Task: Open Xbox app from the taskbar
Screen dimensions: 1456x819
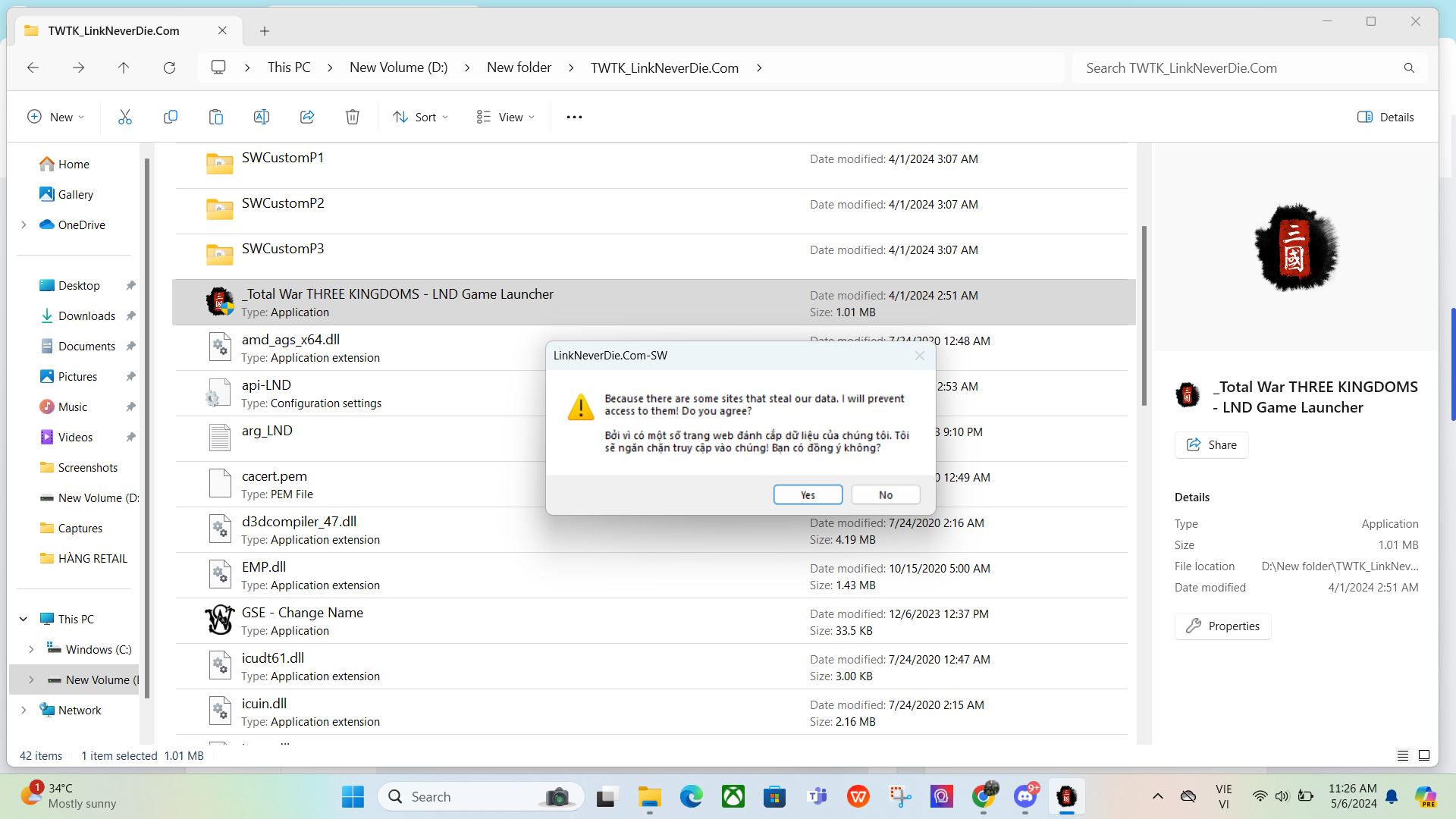Action: point(733,796)
